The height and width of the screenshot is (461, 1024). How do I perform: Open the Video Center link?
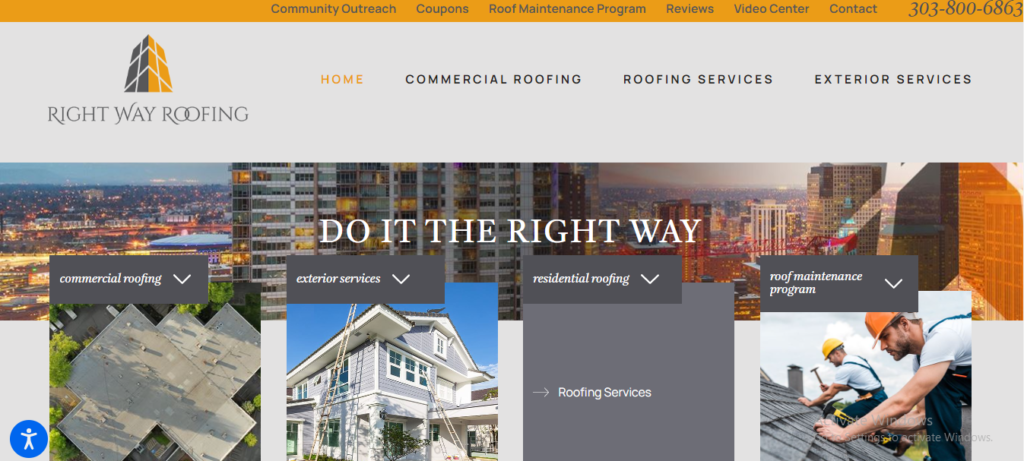pyautogui.click(x=771, y=9)
